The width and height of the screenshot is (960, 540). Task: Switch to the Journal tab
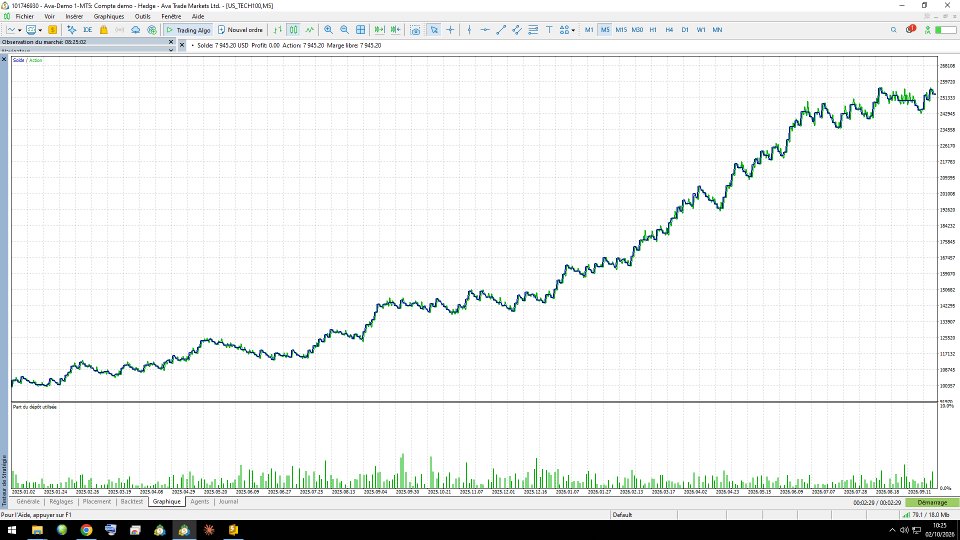point(228,501)
